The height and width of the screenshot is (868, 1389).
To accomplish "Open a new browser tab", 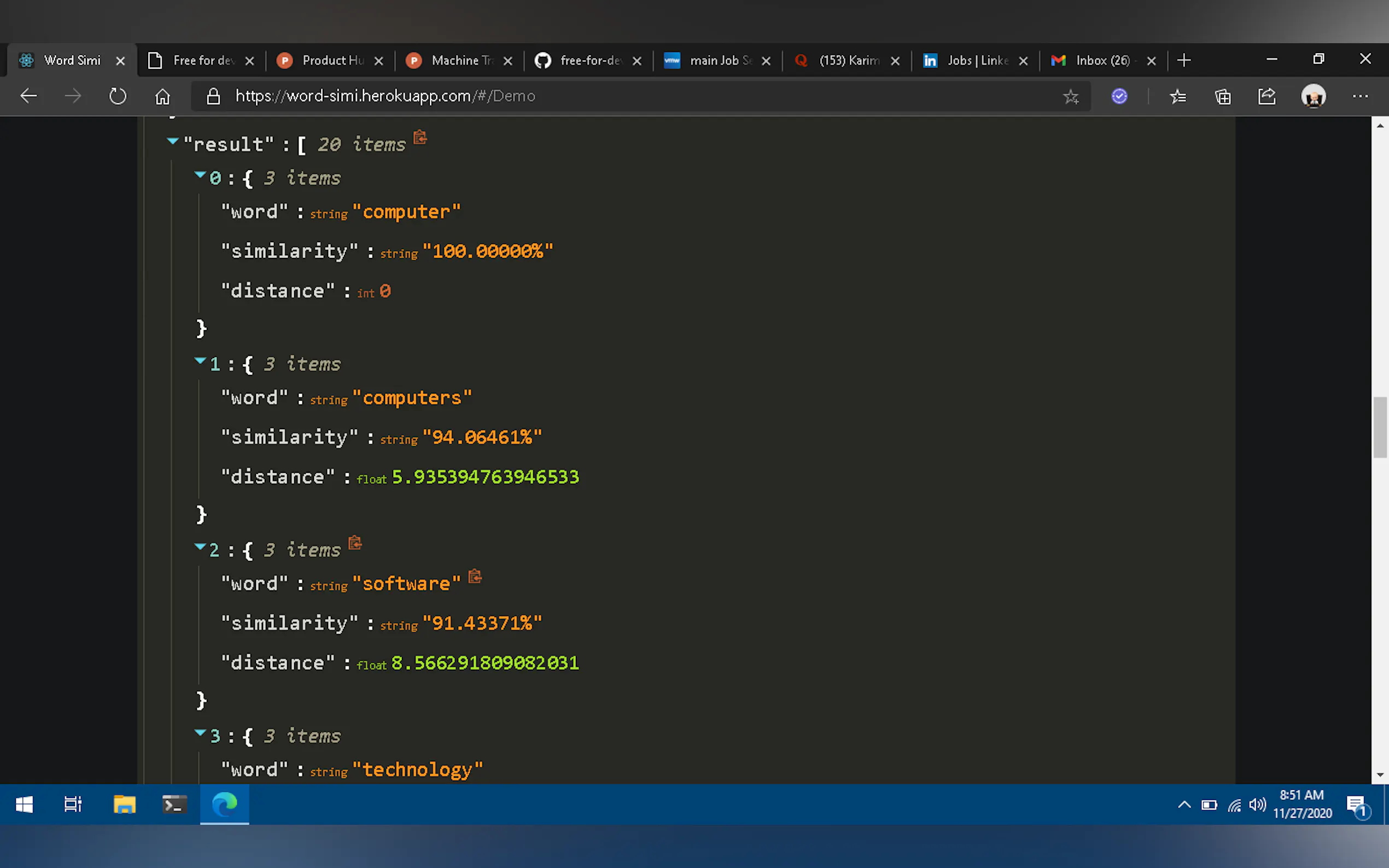I will point(1183,60).
